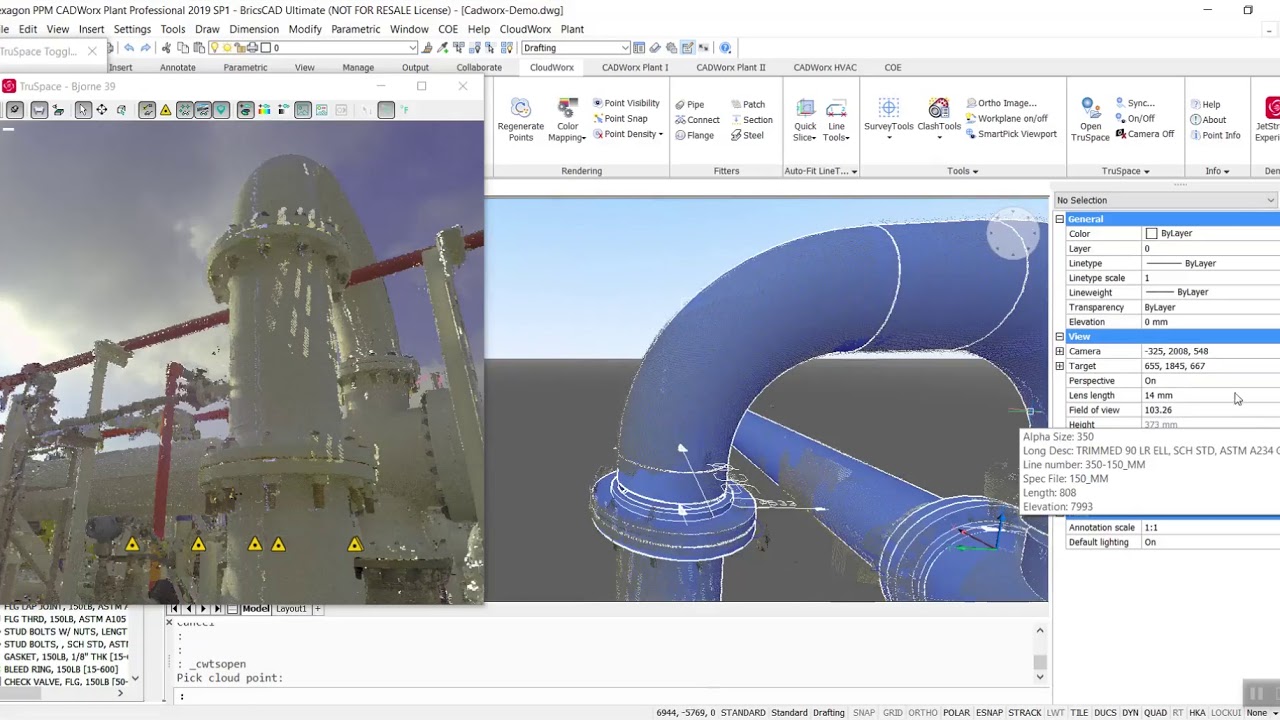
Task: Toggle STRACK in status bar
Action: point(1025,713)
